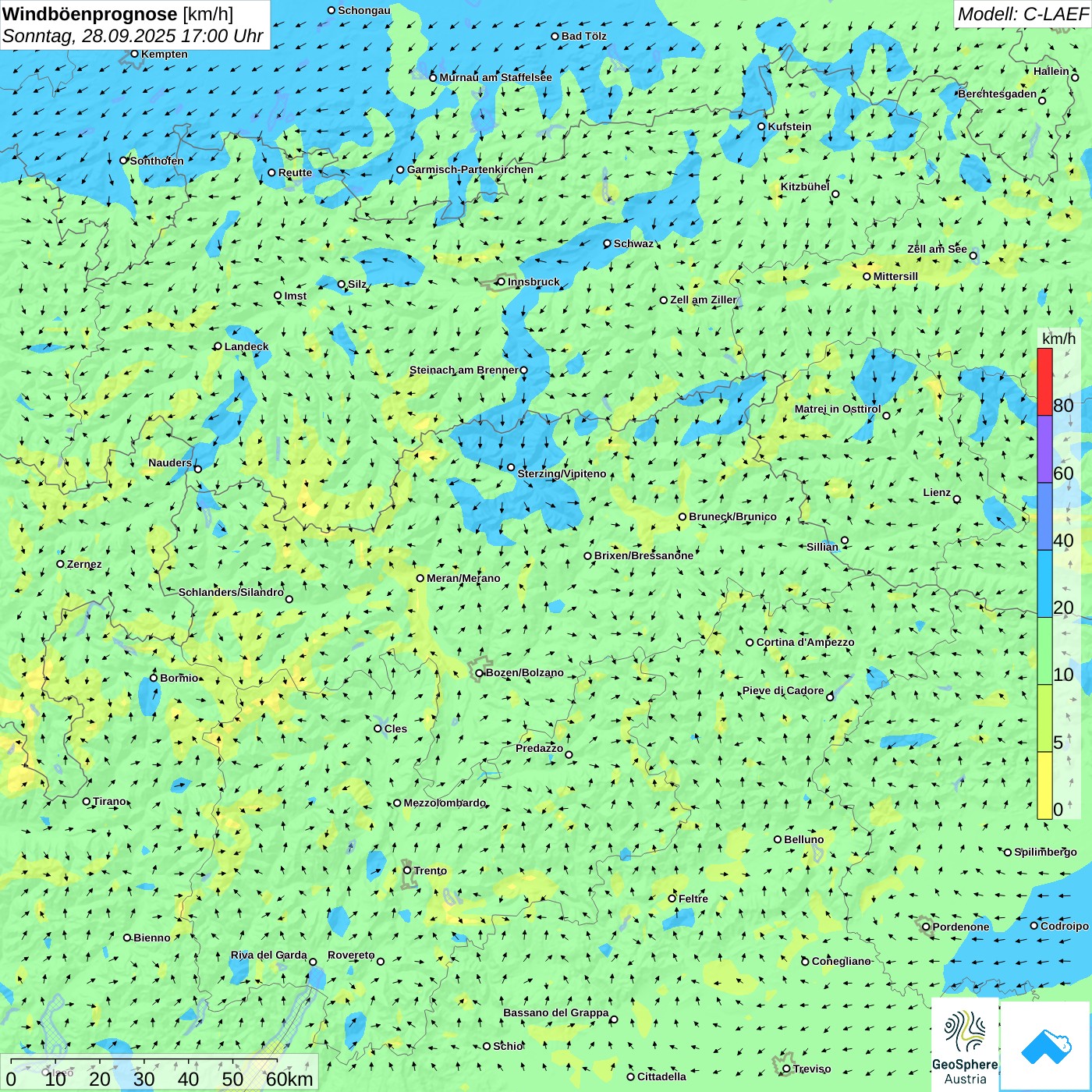Click the Belluno location dot

[777, 839]
